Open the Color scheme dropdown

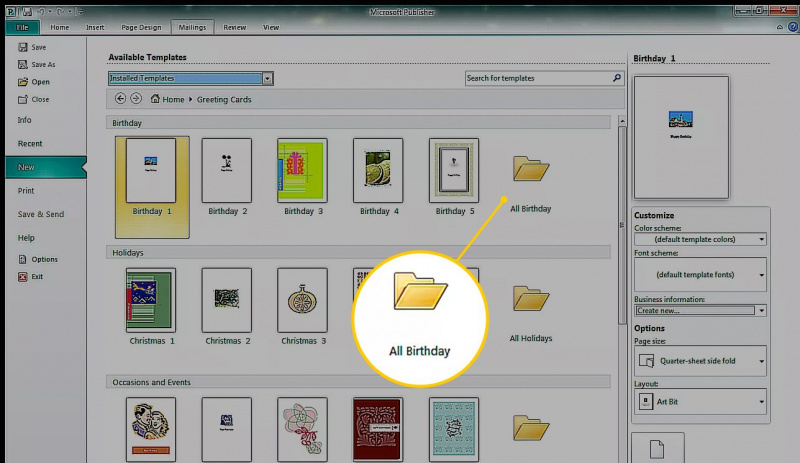(700, 239)
